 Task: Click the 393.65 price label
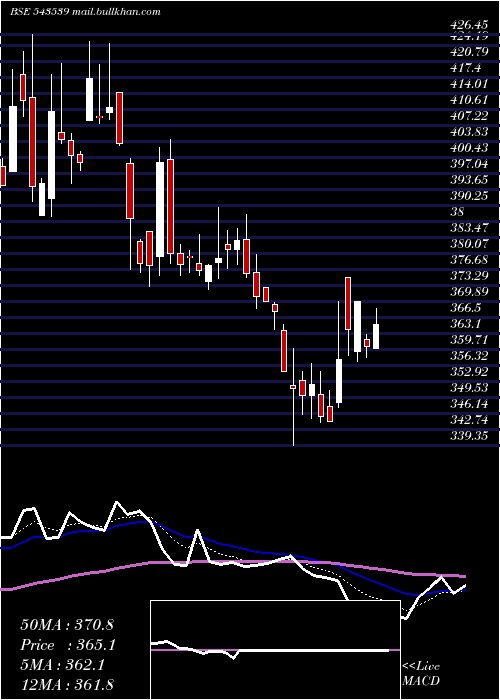469,180
